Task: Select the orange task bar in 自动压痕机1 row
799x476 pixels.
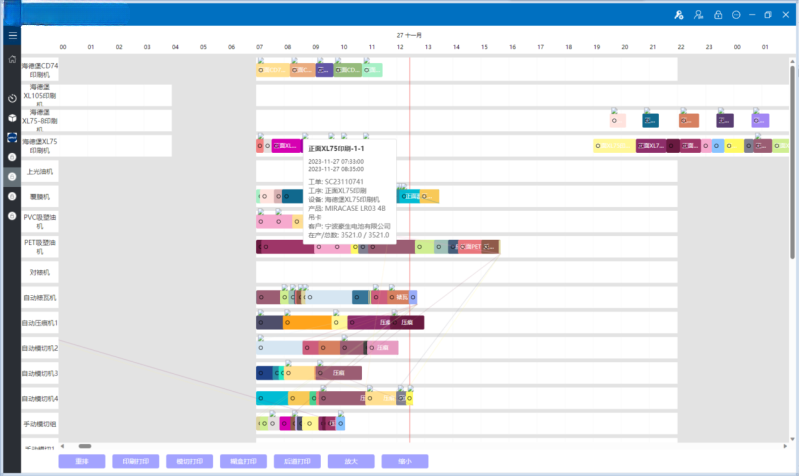Action: pos(308,323)
